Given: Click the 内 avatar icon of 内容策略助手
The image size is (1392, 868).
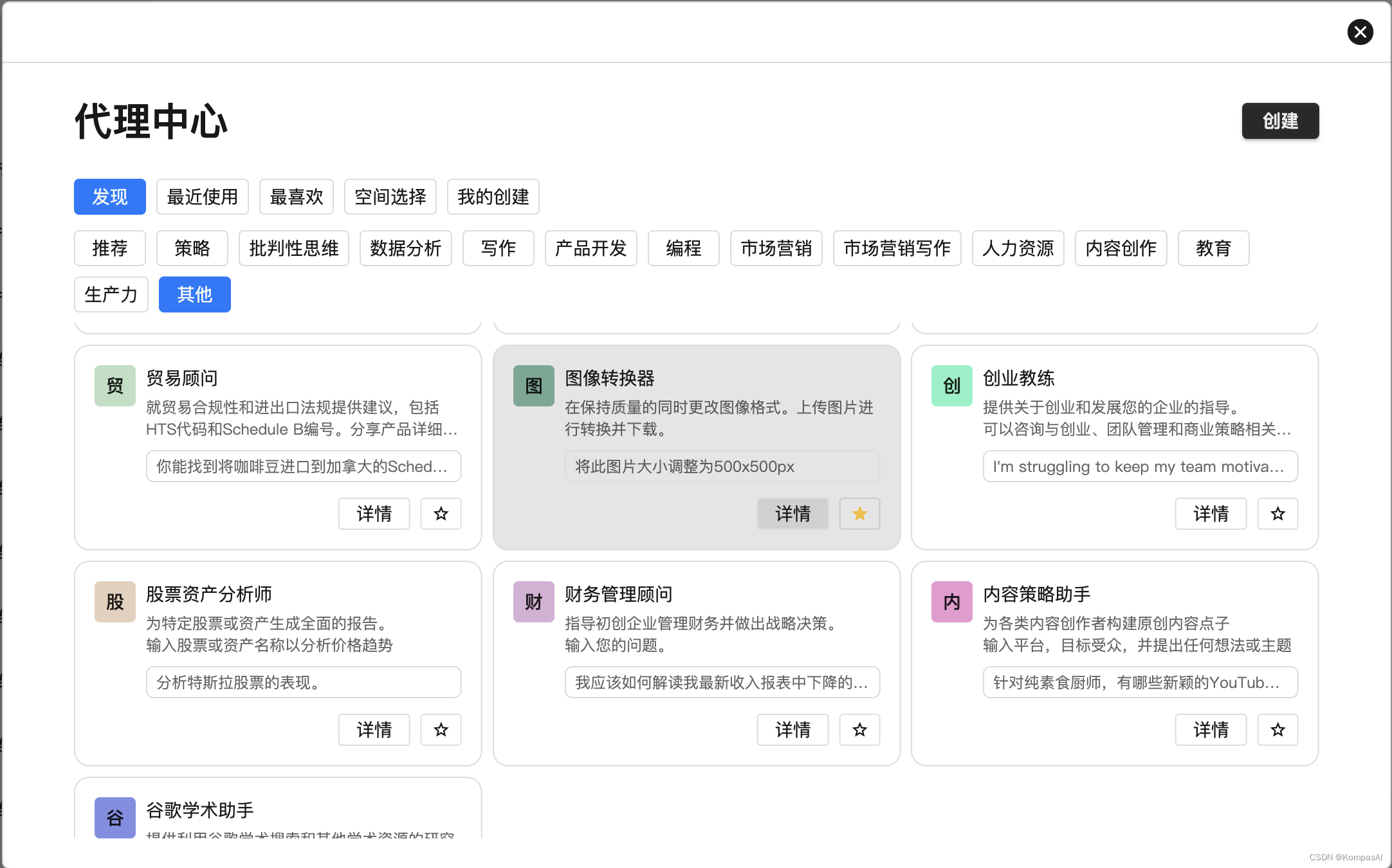Looking at the screenshot, I should pyautogui.click(x=951, y=602).
